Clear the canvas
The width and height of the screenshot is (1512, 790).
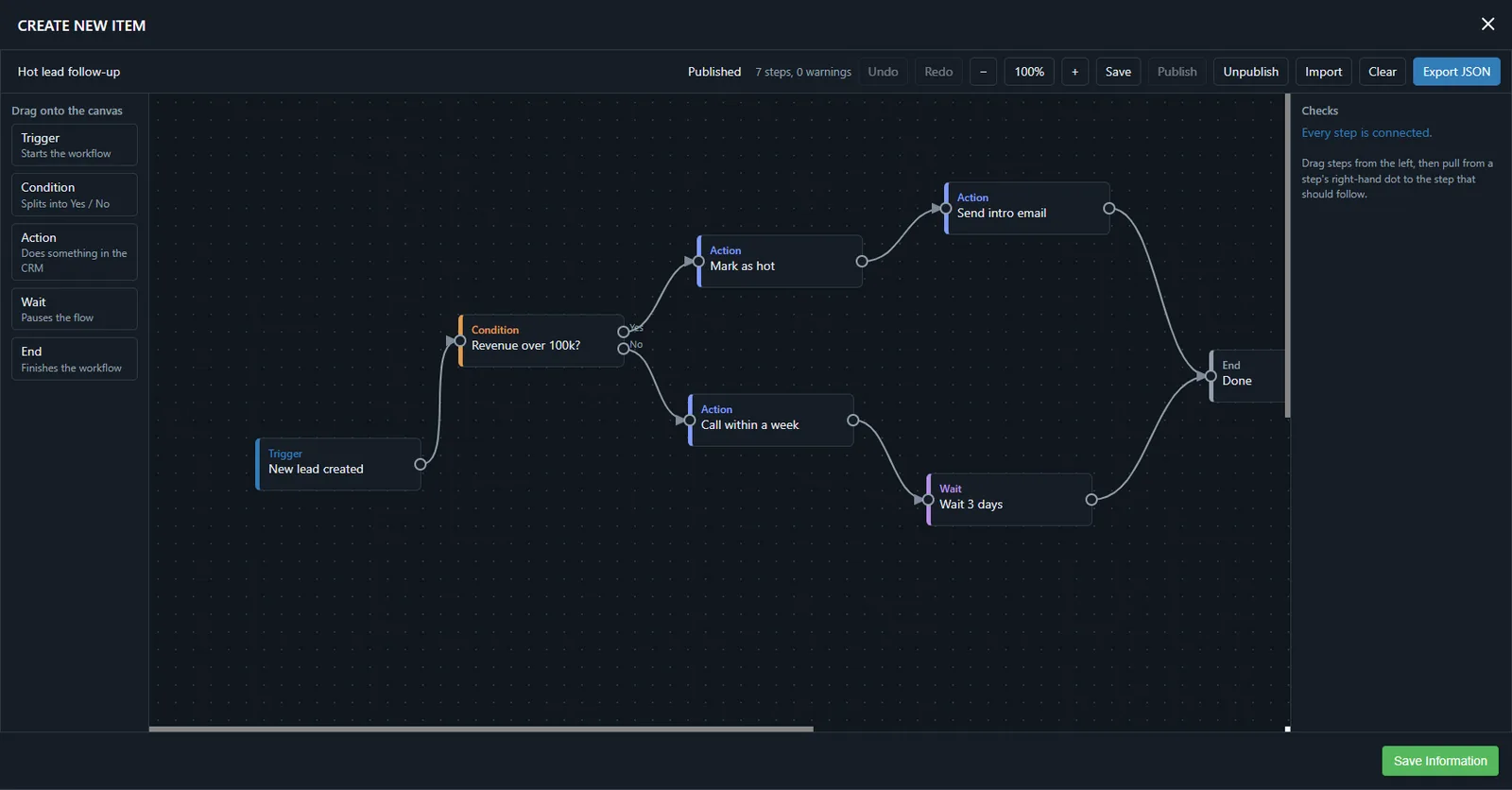click(x=1382, y=72)
